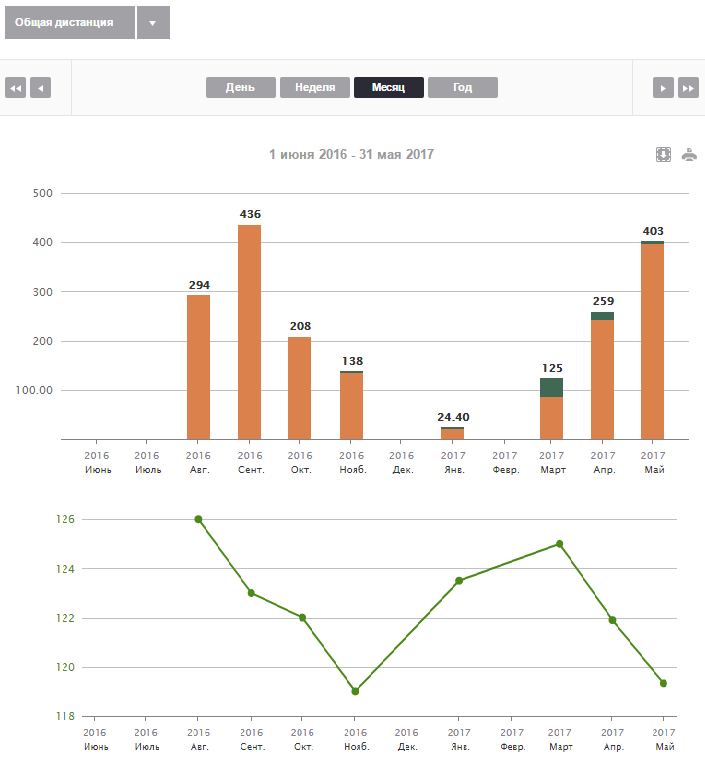Select the Год view button

(463, 88)
